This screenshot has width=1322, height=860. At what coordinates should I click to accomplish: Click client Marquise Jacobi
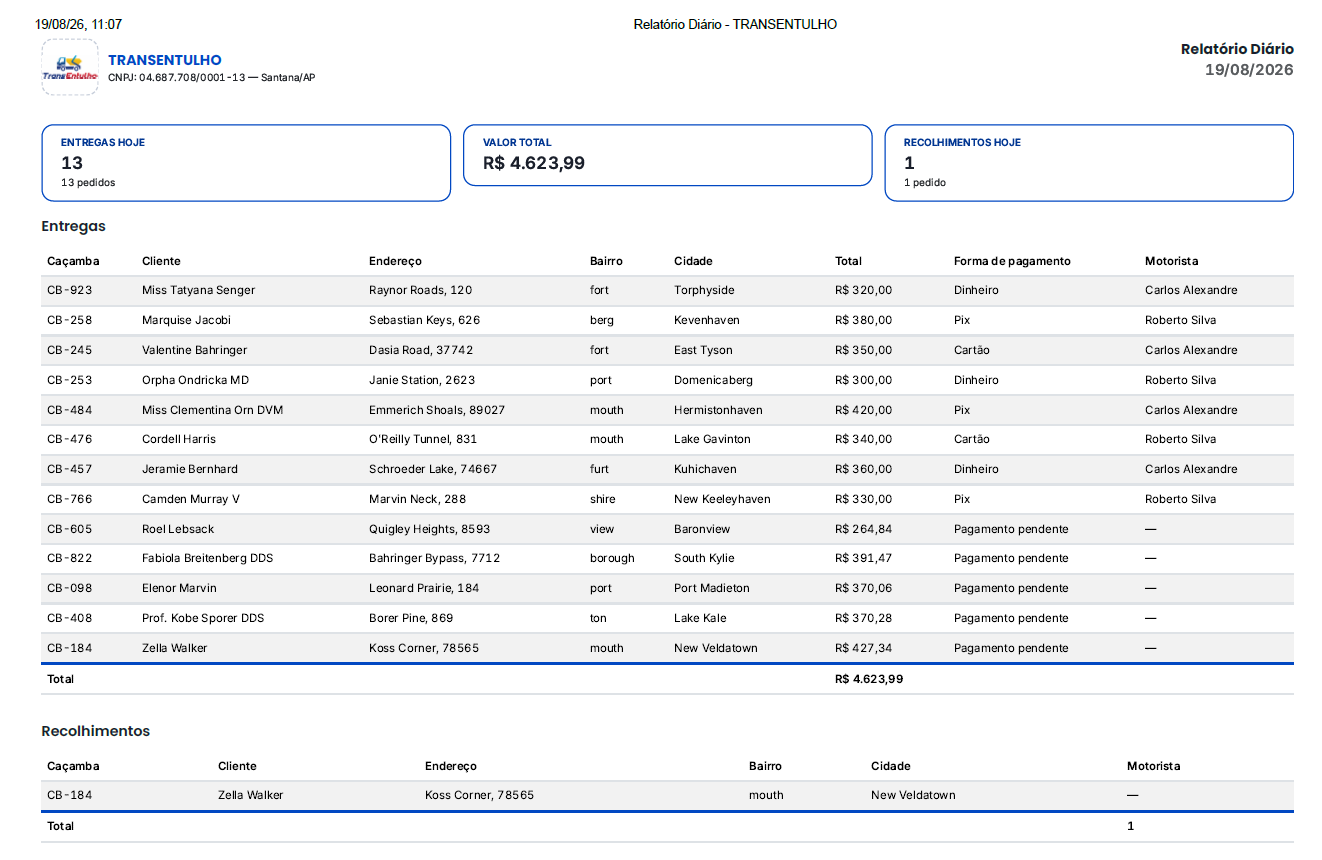pos(186,320)
